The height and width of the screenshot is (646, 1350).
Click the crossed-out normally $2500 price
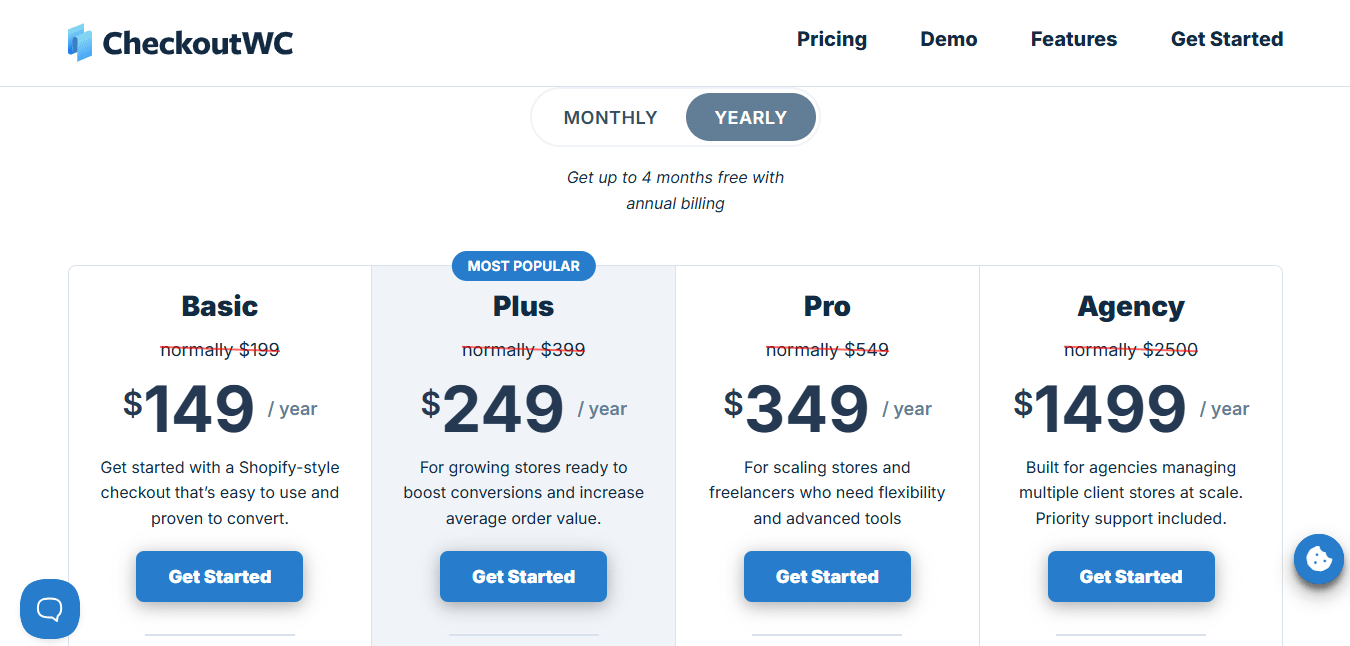pos(1131,349)
